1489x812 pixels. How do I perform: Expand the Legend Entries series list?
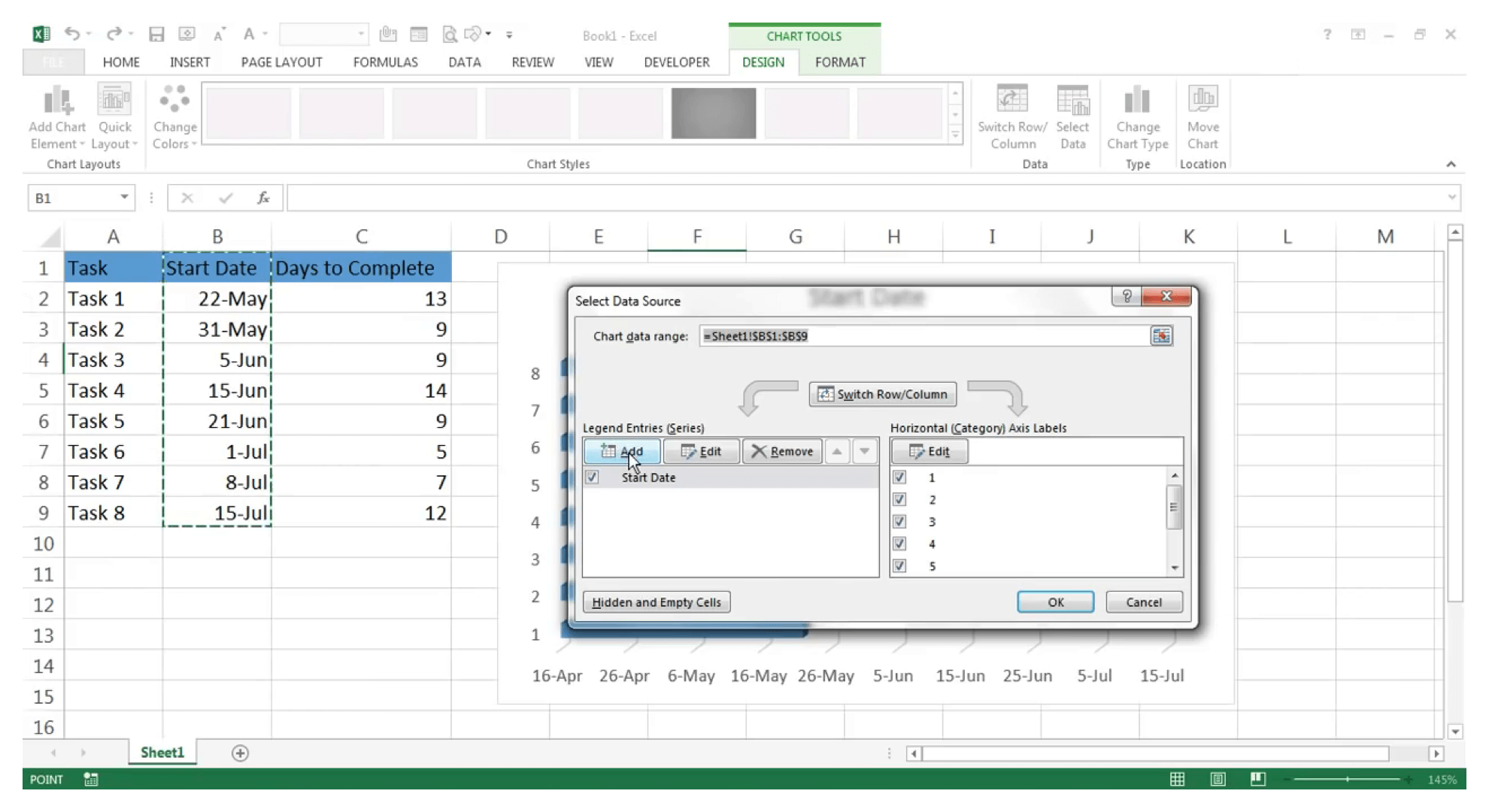[x=864, y=451]
